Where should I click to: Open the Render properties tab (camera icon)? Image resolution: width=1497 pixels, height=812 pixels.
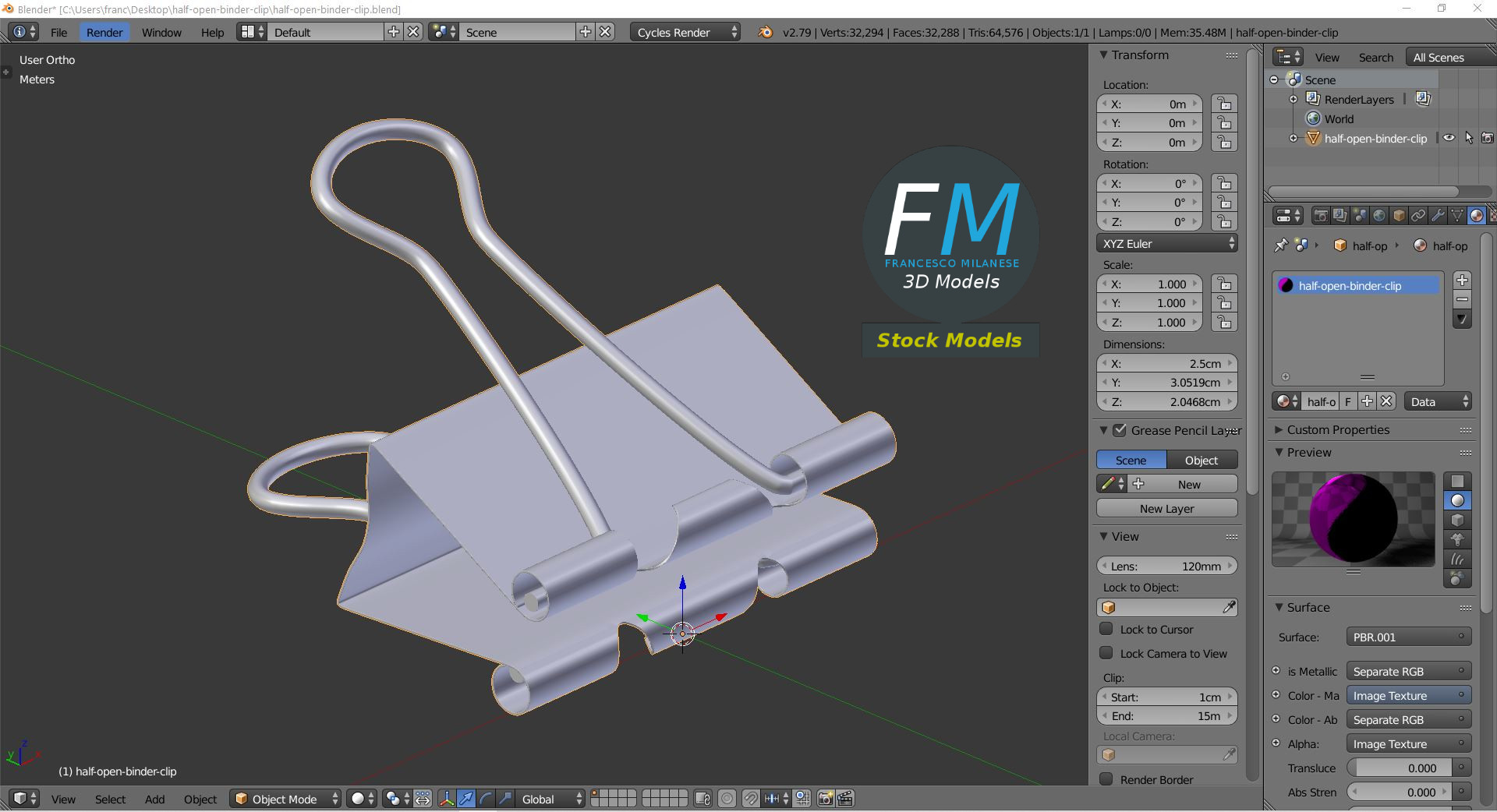(x=1321, y=216)
